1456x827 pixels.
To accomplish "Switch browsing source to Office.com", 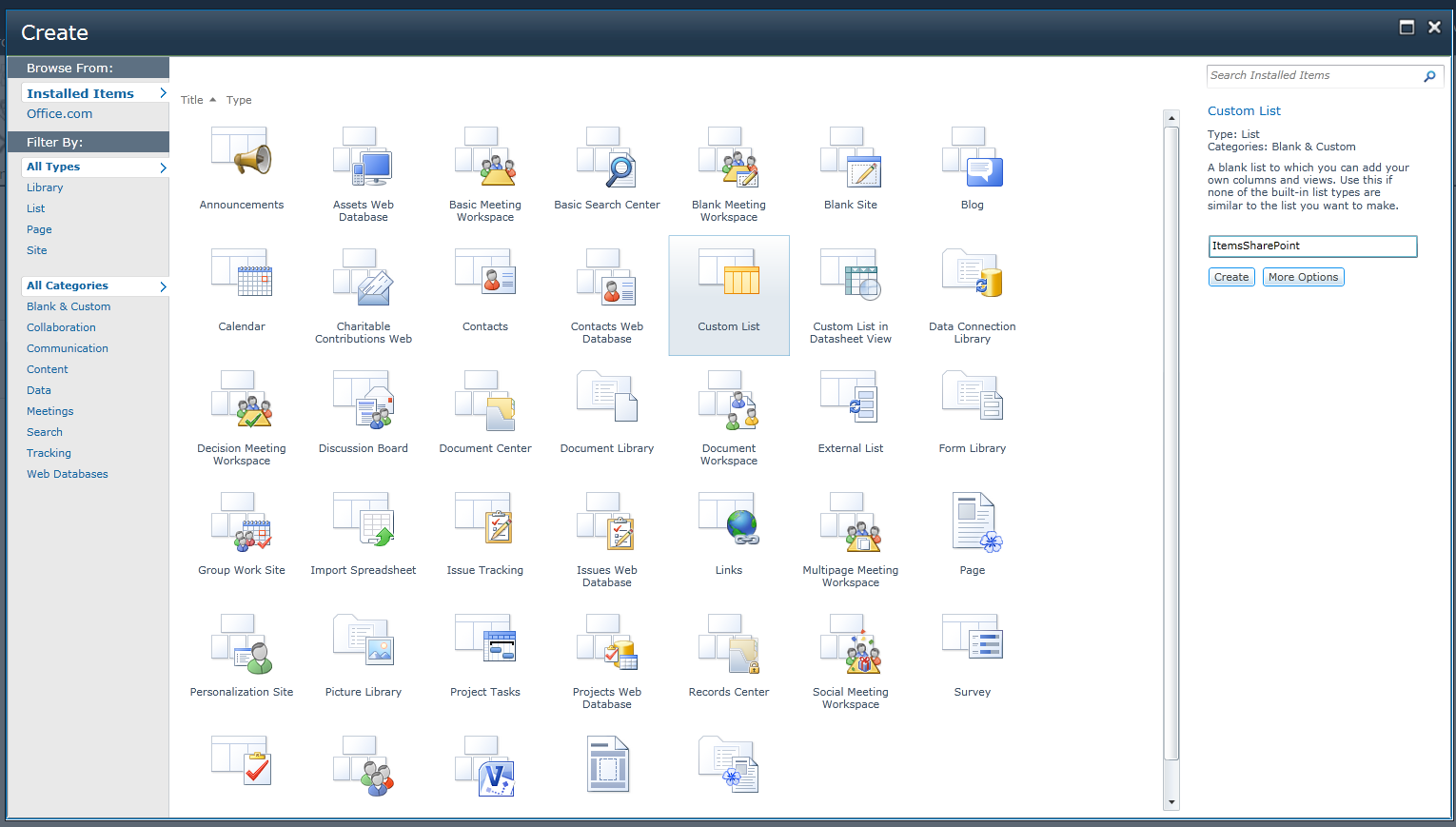I will tap(59, 113).
